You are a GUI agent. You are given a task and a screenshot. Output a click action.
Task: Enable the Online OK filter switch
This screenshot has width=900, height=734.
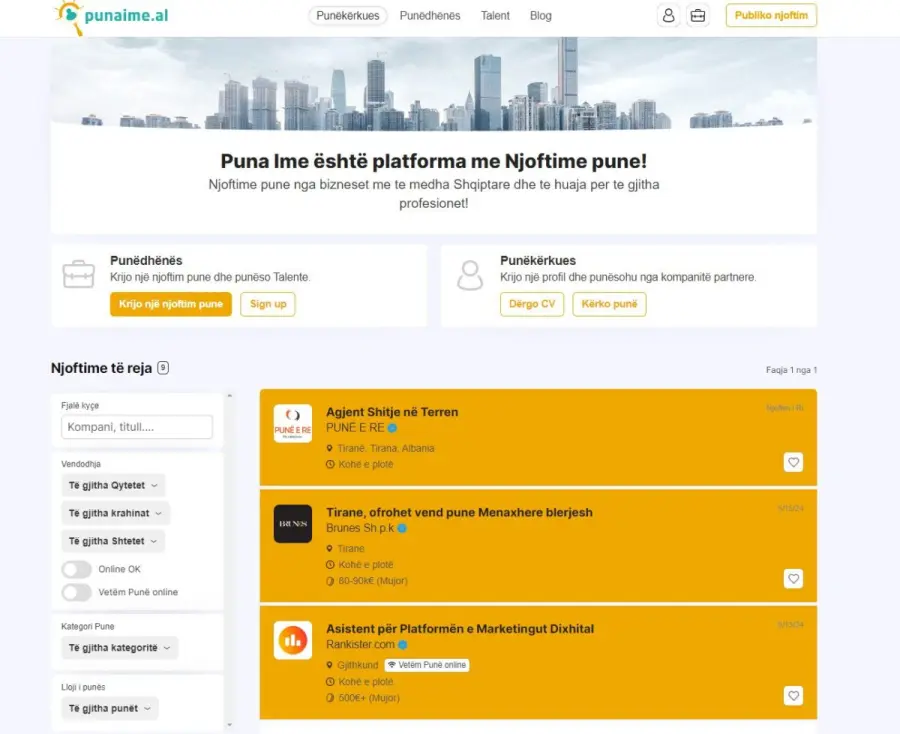[76, 568]
